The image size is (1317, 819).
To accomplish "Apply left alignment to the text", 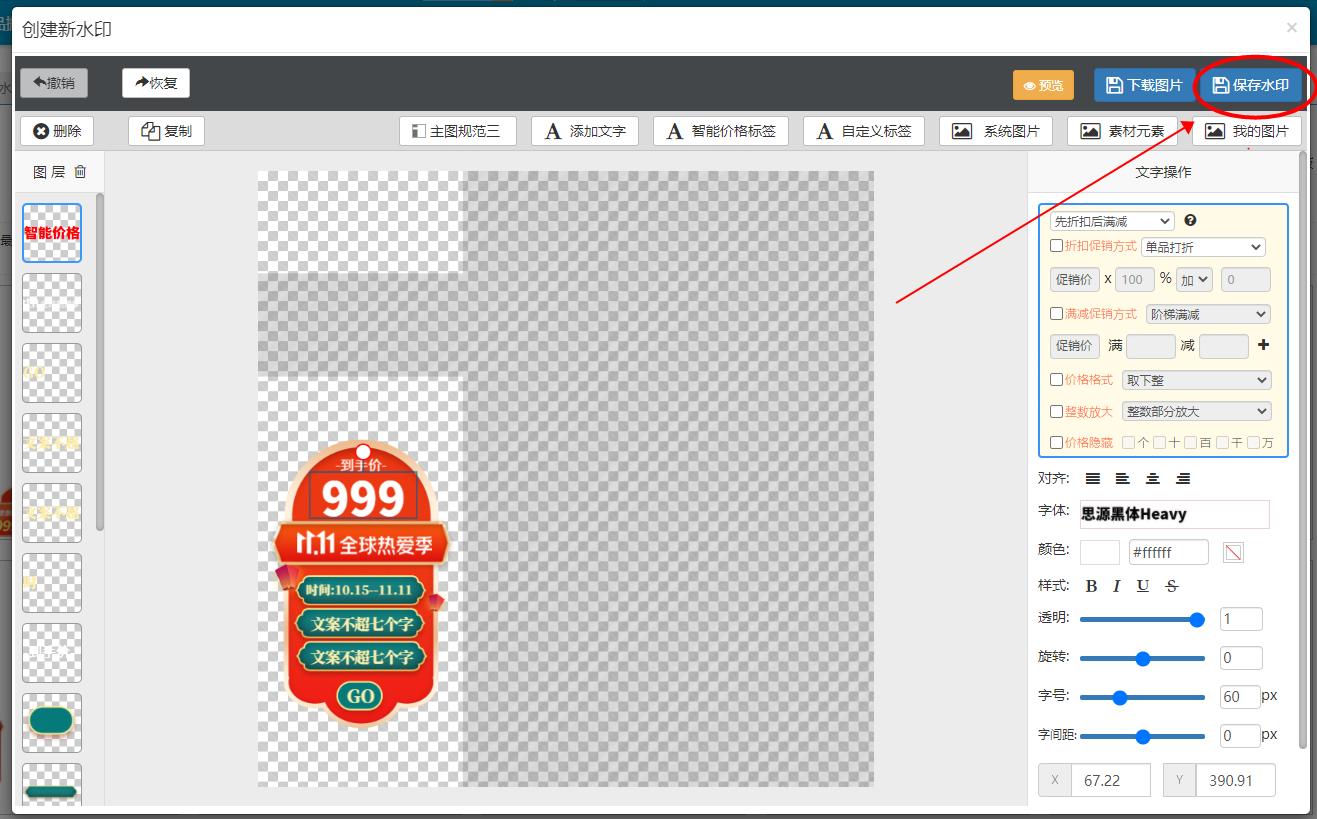I will (1123, 479).
